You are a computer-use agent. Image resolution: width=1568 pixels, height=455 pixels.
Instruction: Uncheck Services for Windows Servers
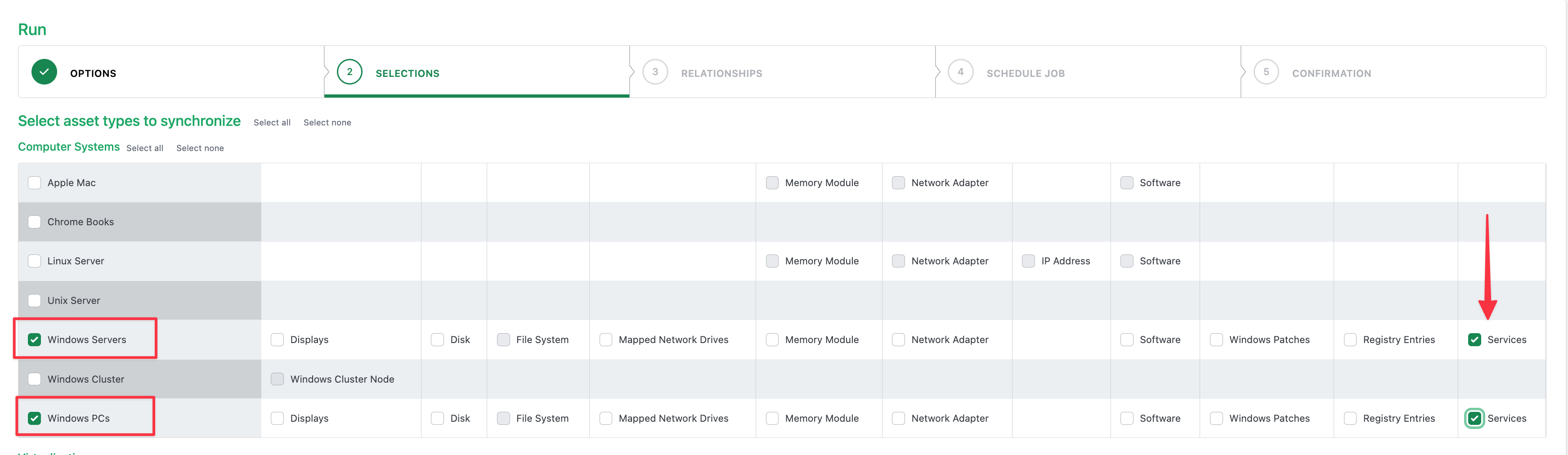(x=1475, y=339)
